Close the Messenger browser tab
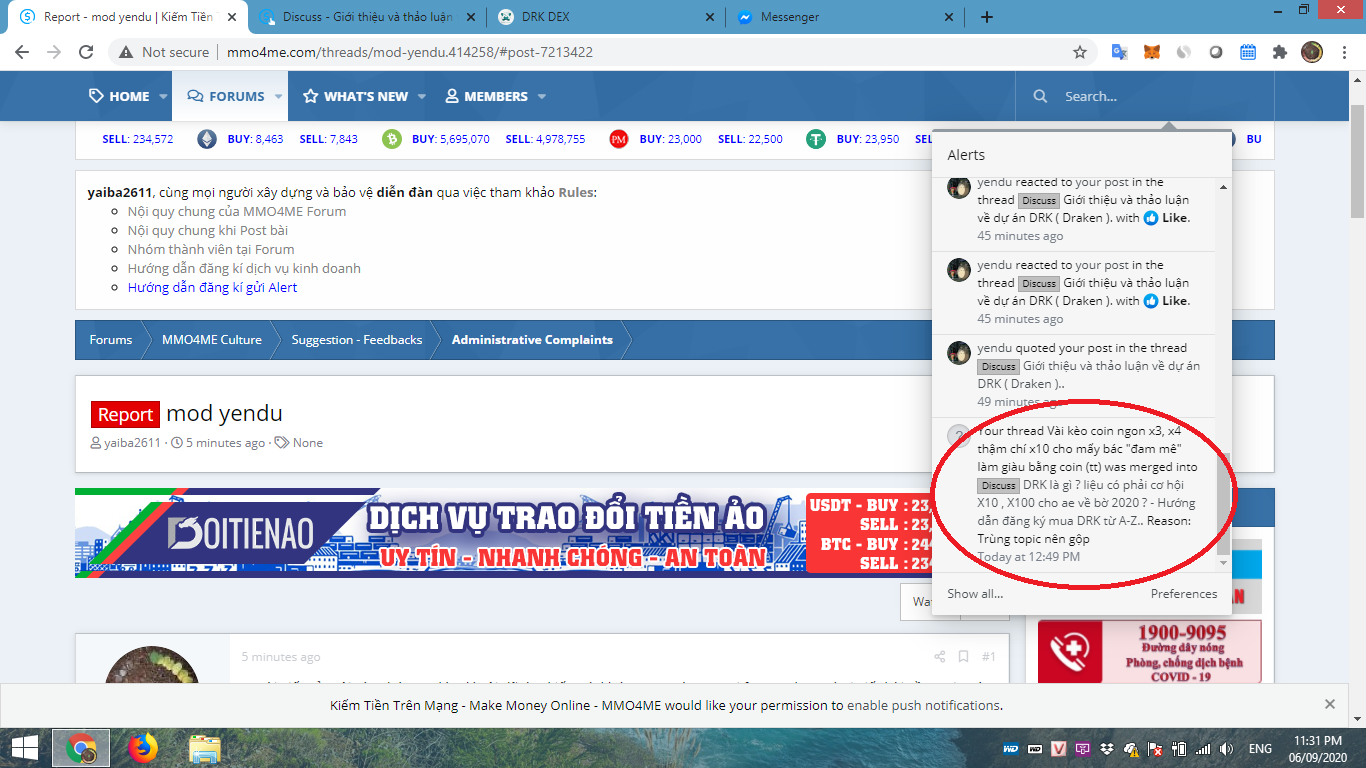1366x768 pixels. tap(951, 17)
